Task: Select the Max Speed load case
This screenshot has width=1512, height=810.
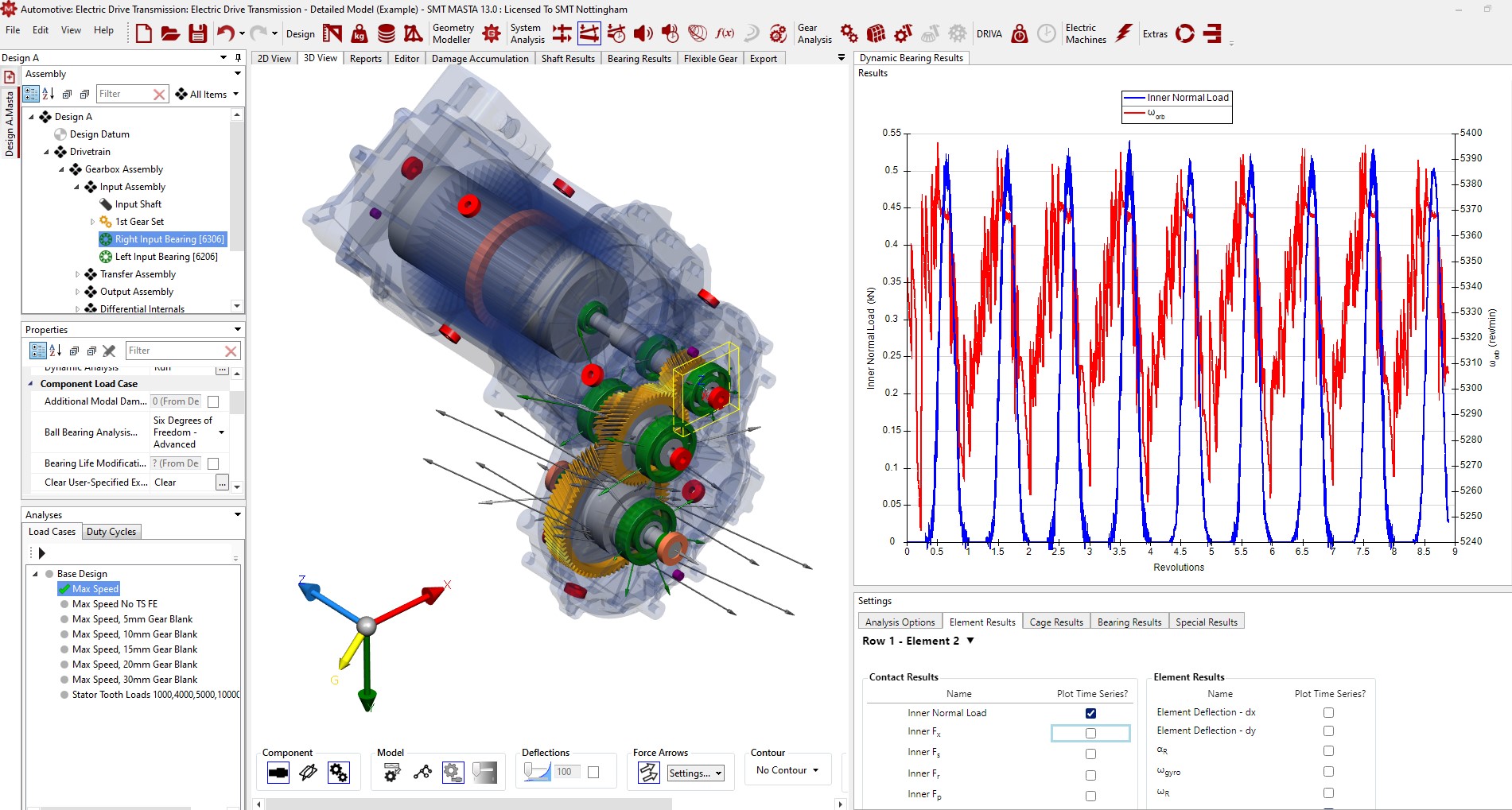Action: (x=95, y=588)
